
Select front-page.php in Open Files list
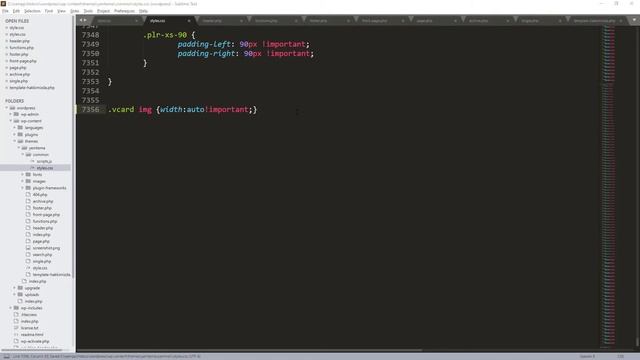[x=23, y=61]
